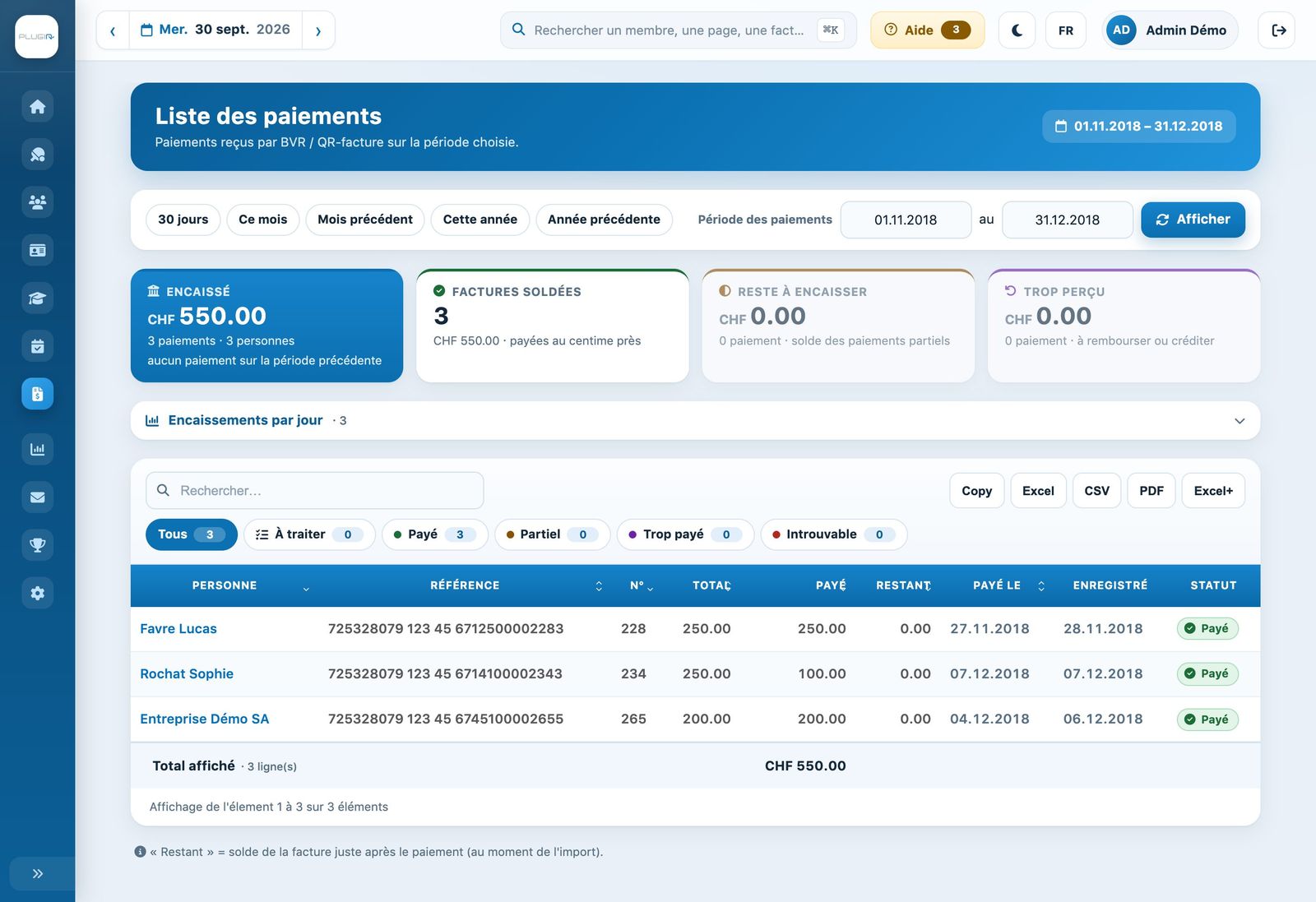Open the home dashboard from sidebar
The width and height of the screenshot is (1316, 902).
click(x=37, y=106)
